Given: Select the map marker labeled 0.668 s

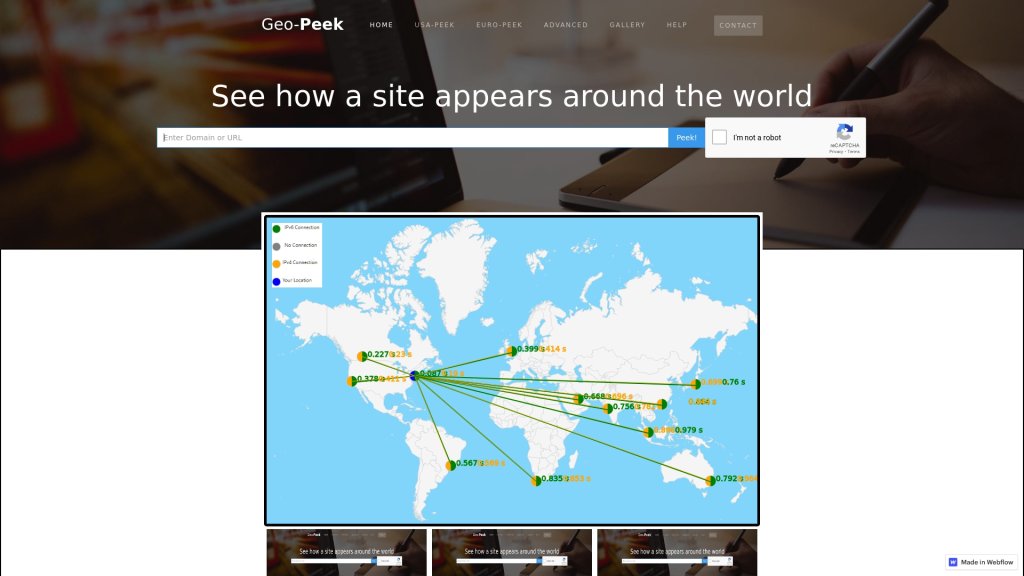Looking at the screenshot, I should 578,398.
